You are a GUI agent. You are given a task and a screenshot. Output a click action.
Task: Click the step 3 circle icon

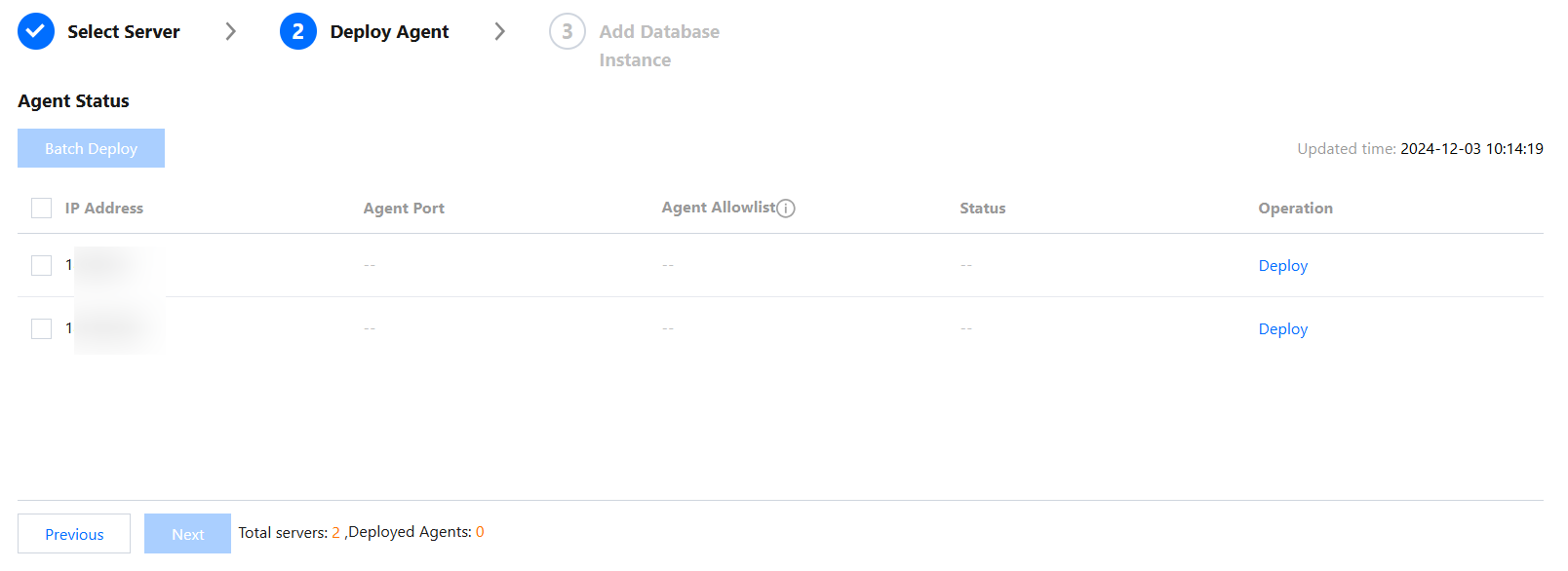567,31
